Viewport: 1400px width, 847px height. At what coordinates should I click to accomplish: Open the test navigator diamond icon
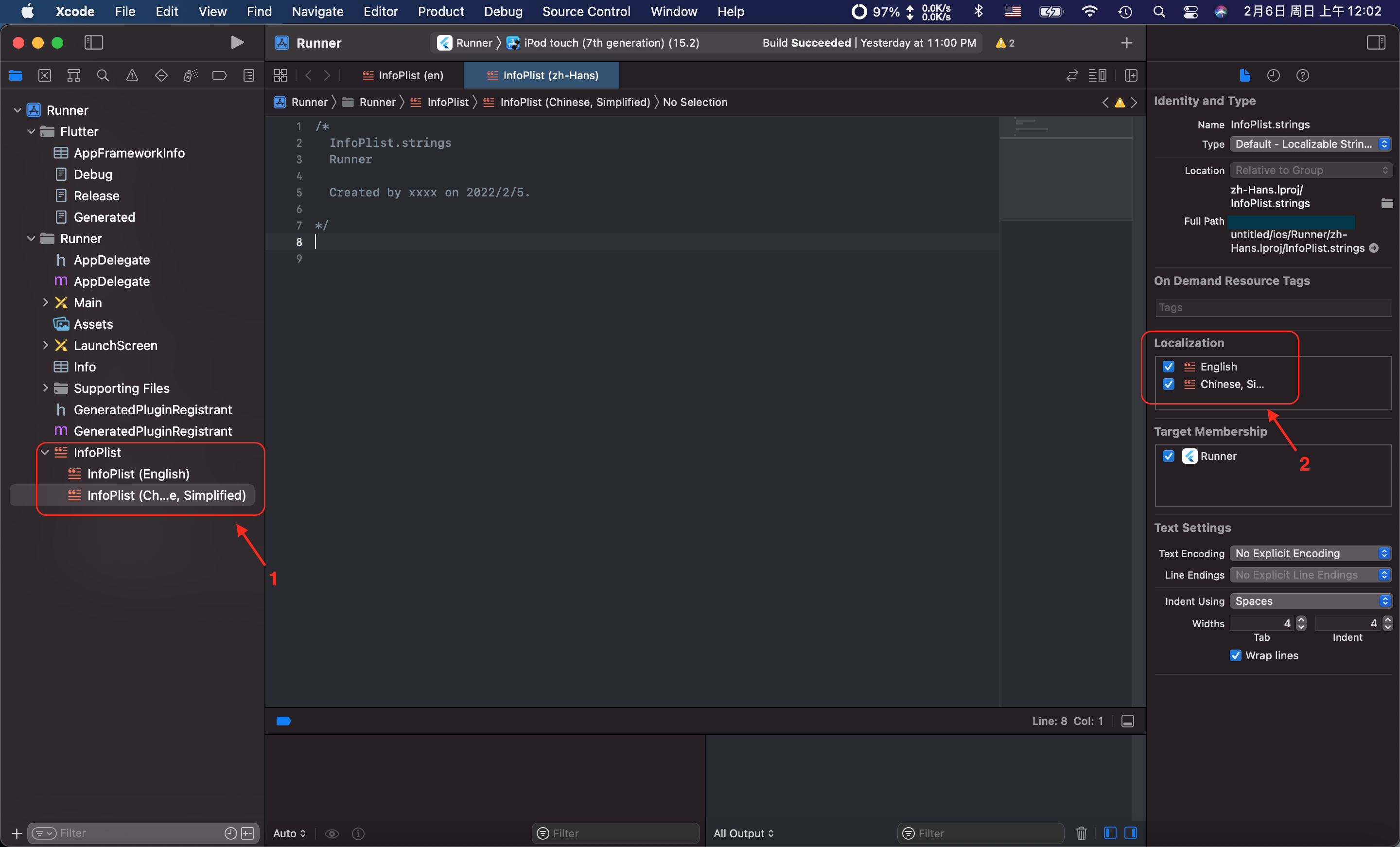(x=161, y=75)
